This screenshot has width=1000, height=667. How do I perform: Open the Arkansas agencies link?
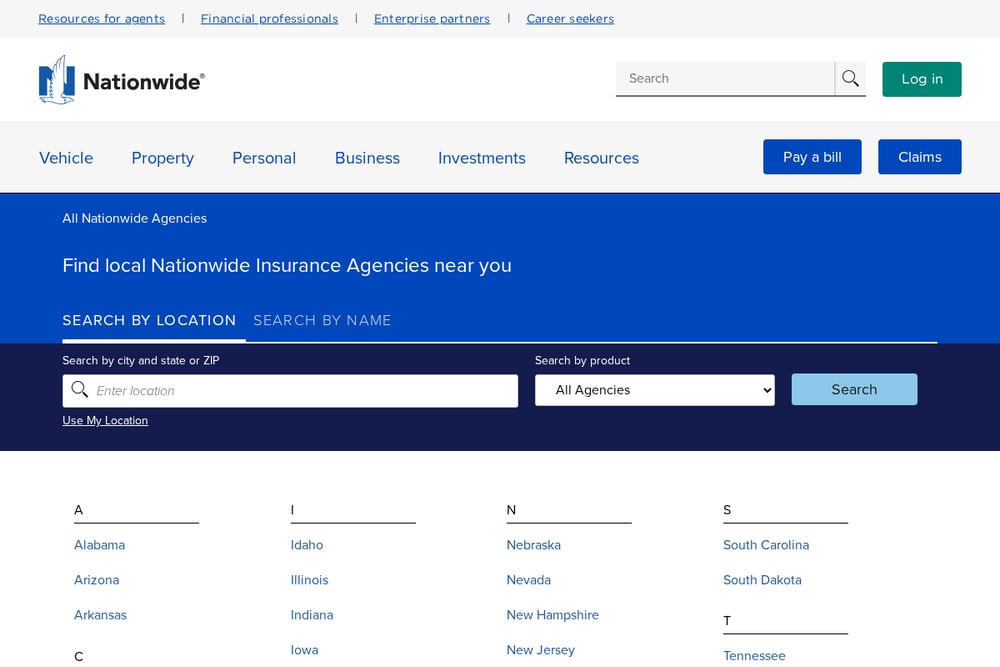[x=100, y=615]
